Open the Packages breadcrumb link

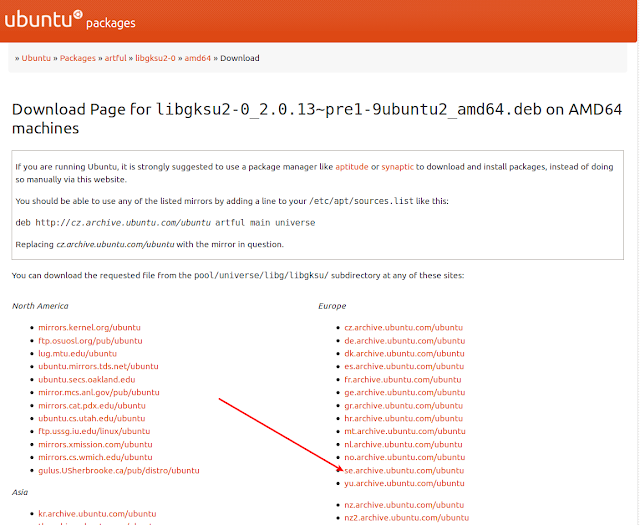click(x=78, y=58)
